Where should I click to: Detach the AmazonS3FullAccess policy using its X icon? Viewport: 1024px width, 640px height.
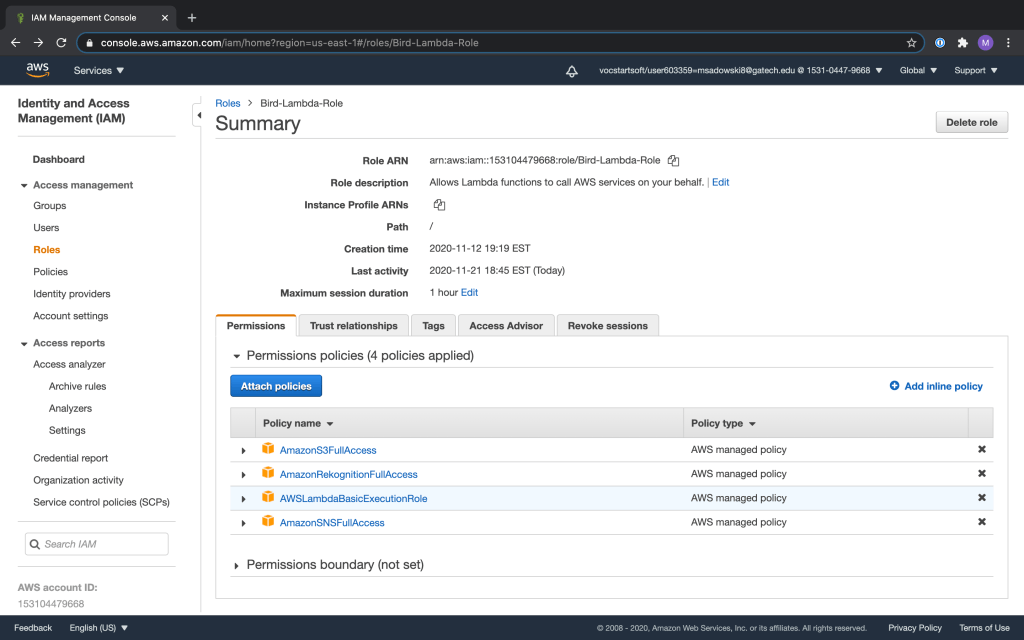pyautogui.click(x=981, y=450)
